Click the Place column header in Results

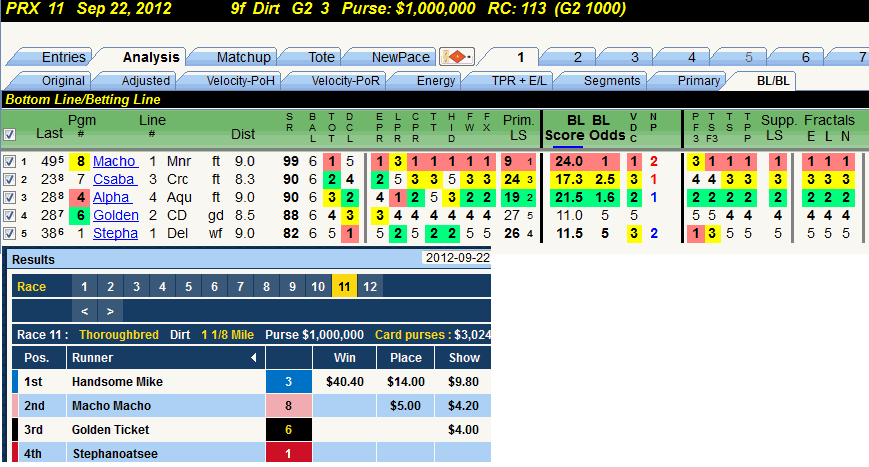tap(406, 358)
